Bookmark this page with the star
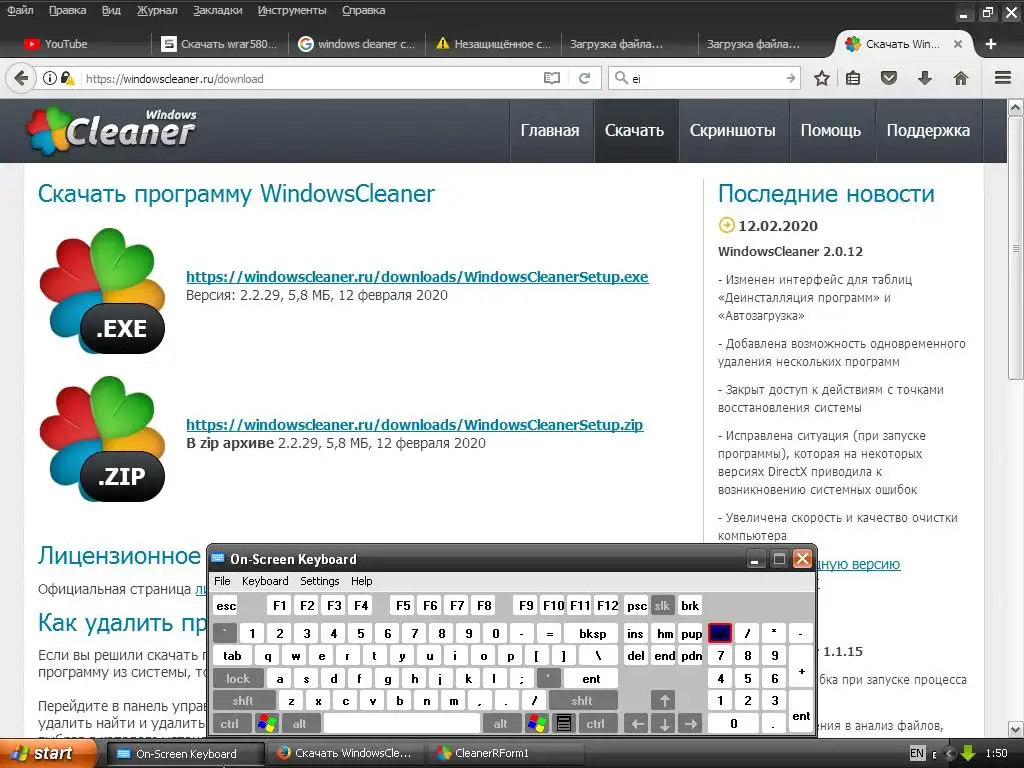 click(822, 78)
